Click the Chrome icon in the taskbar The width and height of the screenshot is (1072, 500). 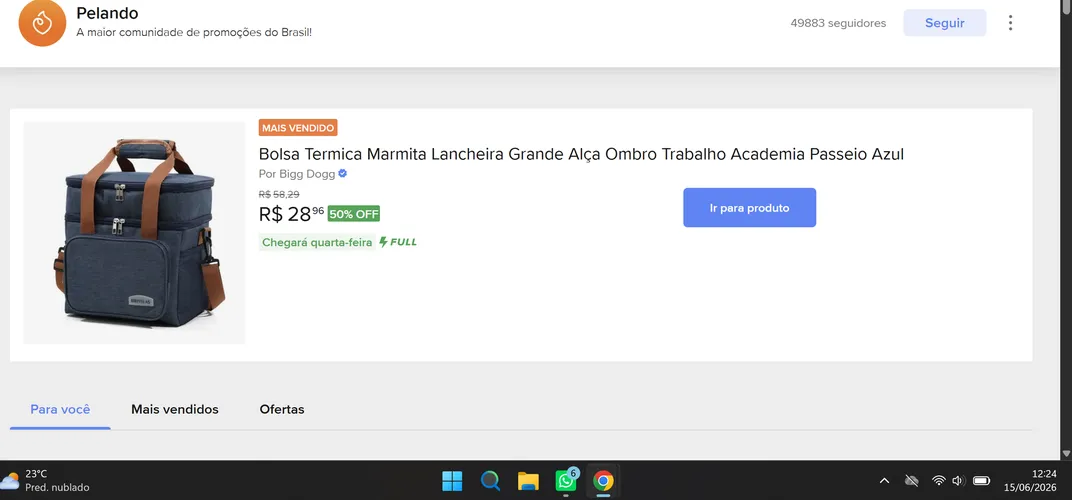tap(603, 481)
